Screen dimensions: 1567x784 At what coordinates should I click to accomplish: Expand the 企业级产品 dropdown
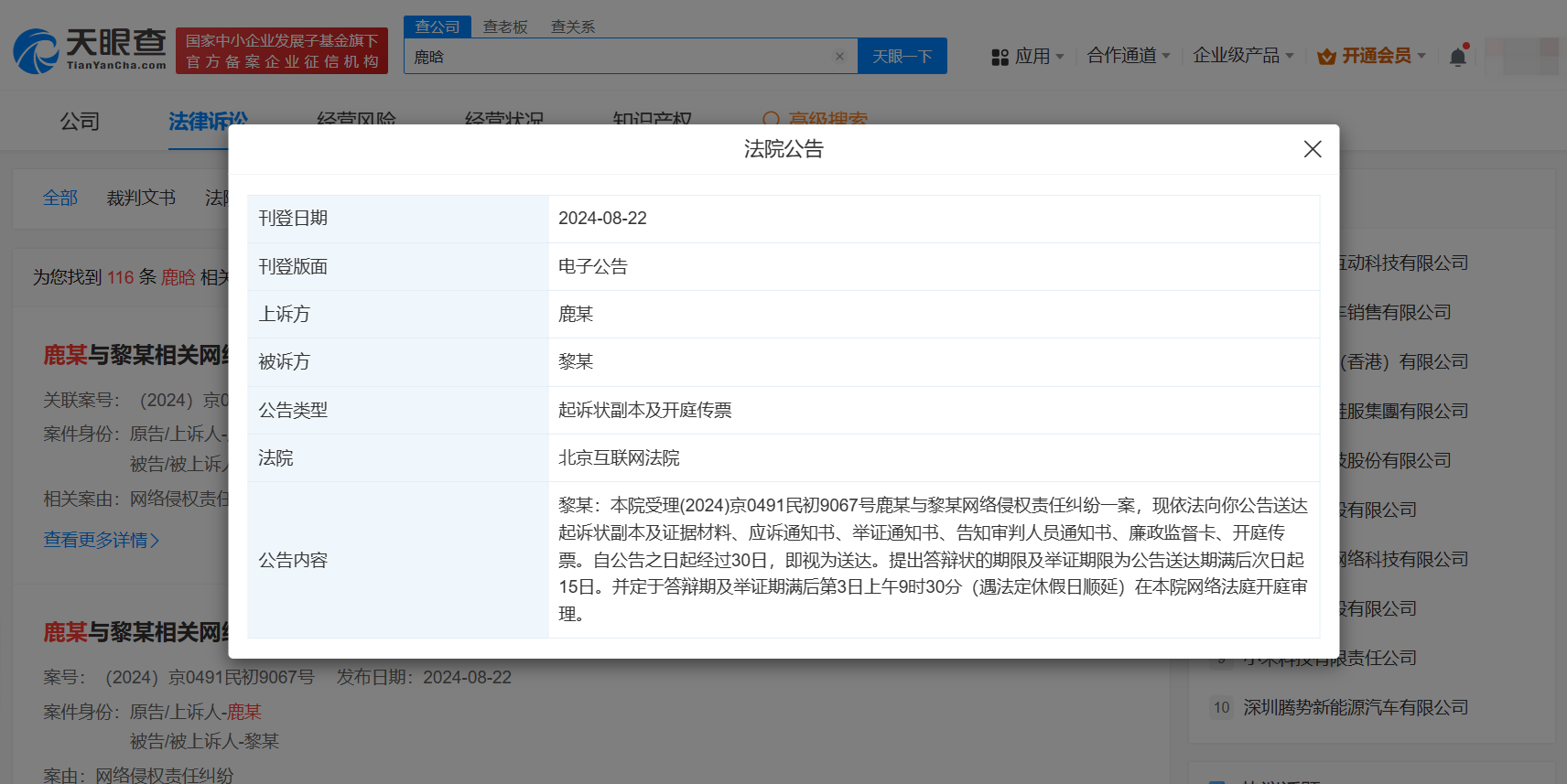click(1290, 56)
